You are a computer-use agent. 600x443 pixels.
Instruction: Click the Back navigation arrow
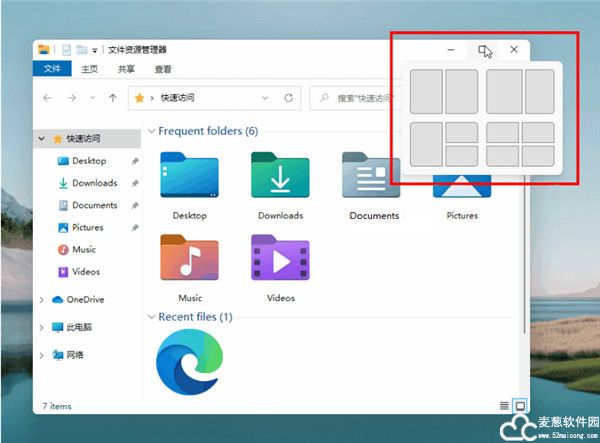tap(47, 98)
